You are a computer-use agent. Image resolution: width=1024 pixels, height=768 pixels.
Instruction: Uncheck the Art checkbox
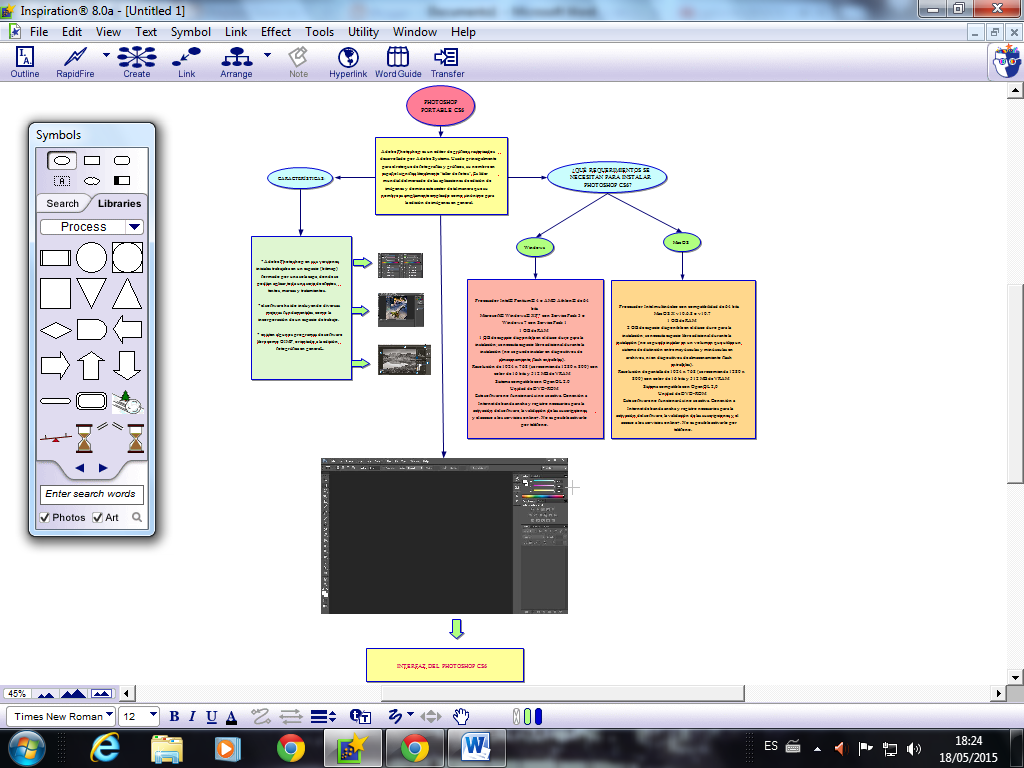tap(97, 517)
